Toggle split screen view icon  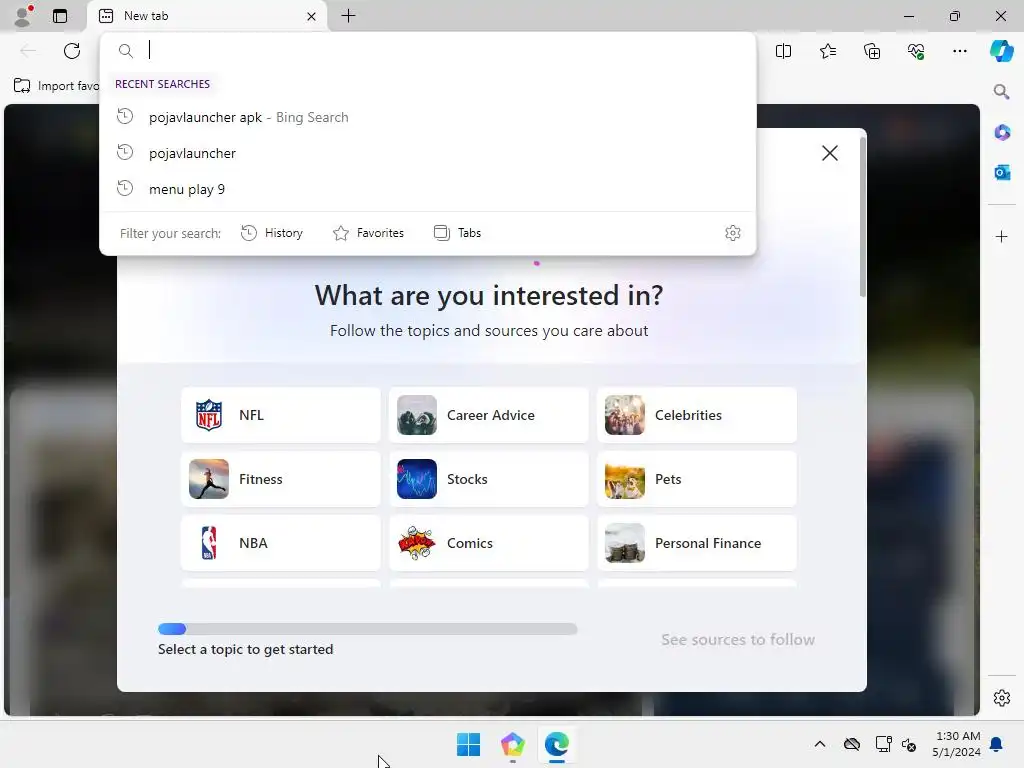[783, 51]
